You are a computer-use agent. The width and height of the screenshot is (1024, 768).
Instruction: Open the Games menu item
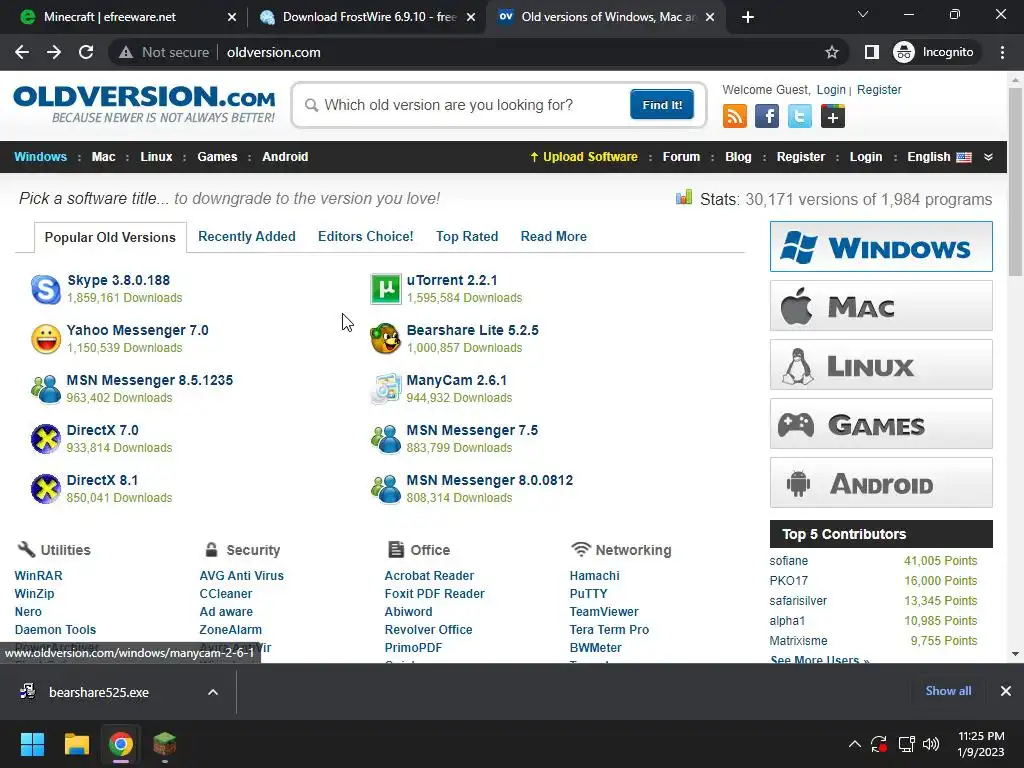(x=217, y=157)
